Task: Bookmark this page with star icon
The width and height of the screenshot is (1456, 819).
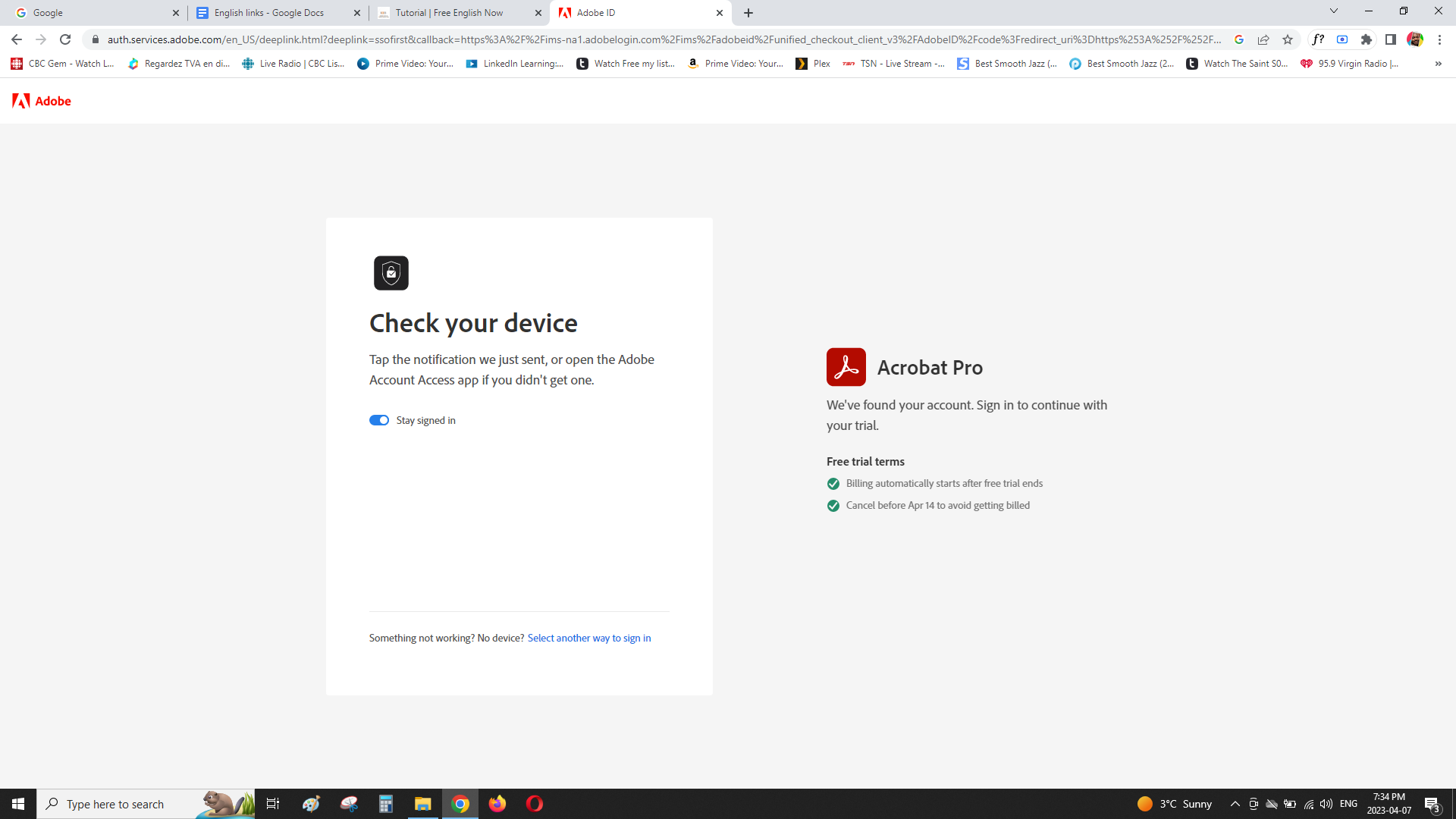Action: pos(1288,39)
